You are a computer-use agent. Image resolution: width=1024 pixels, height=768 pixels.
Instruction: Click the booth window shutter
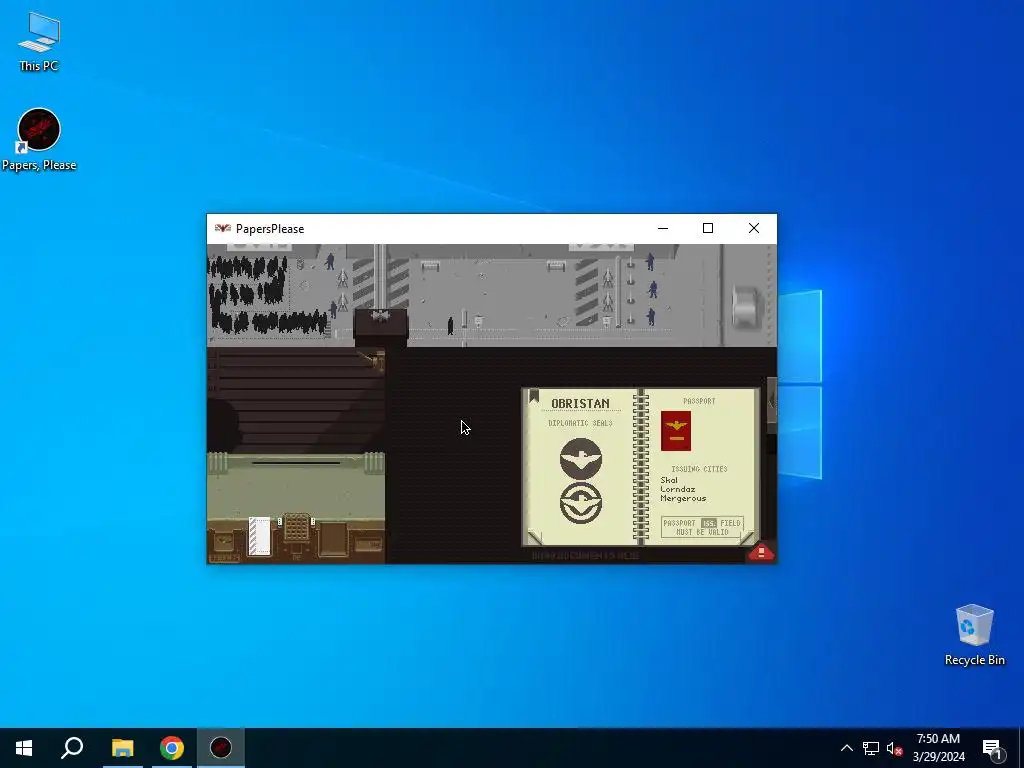click(x=296, y=400)
